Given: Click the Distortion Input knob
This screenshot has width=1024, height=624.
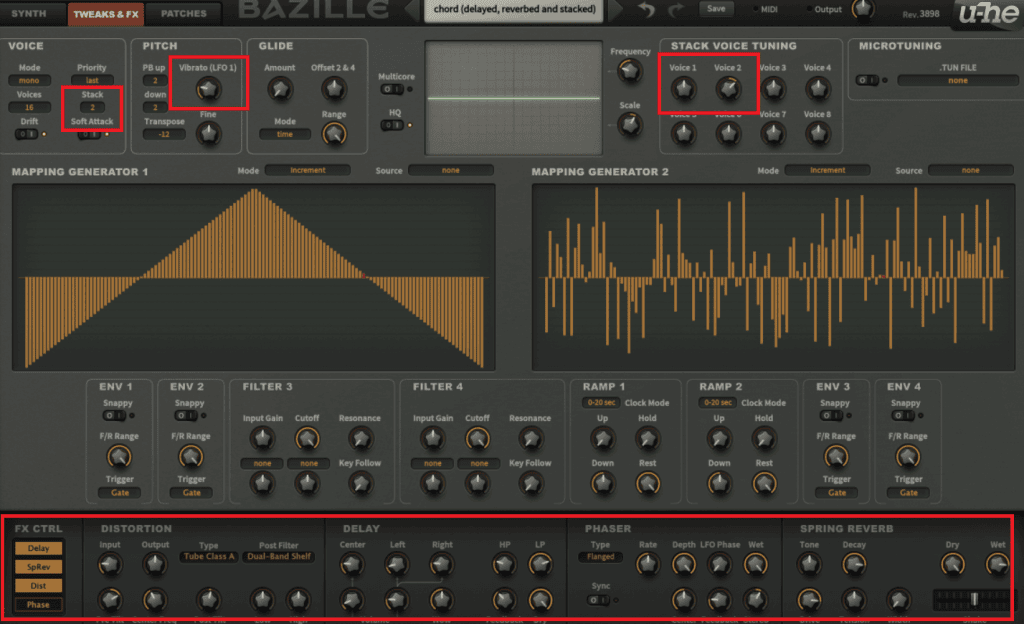Looking at the screenshot, I should click(109, 566).
